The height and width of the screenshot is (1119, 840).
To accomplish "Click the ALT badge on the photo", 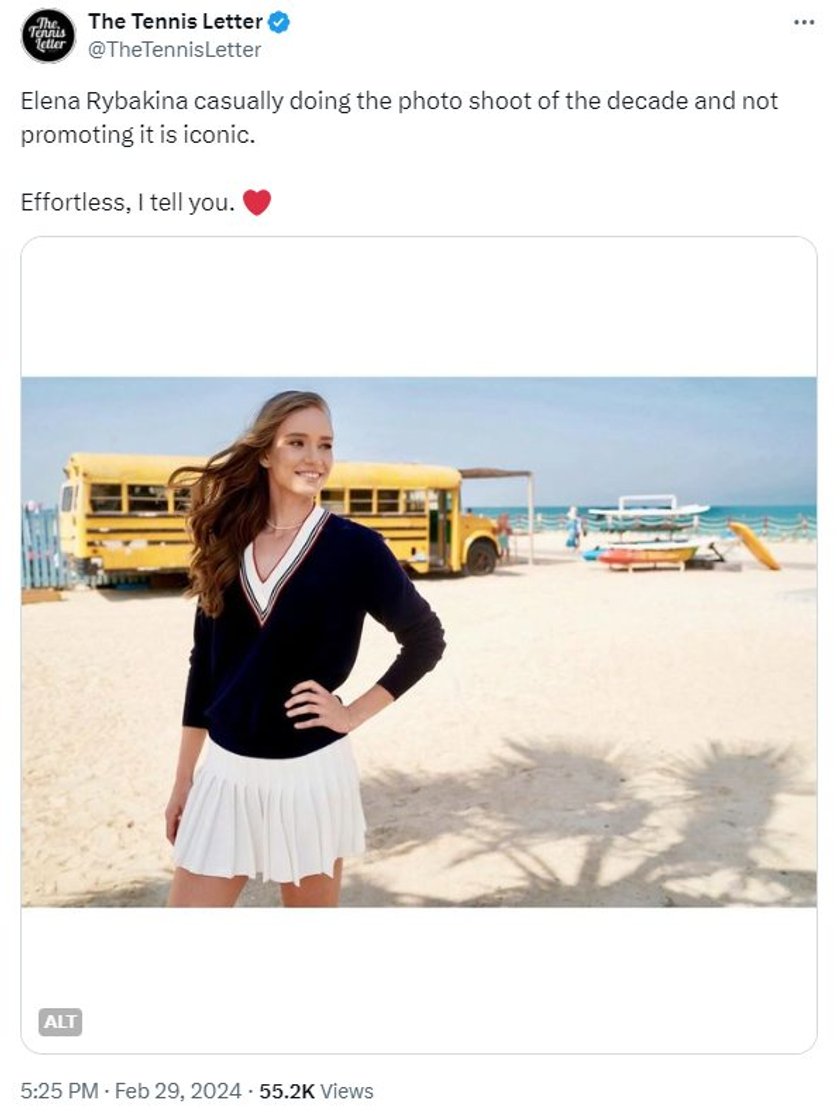I will (60, 1021).
